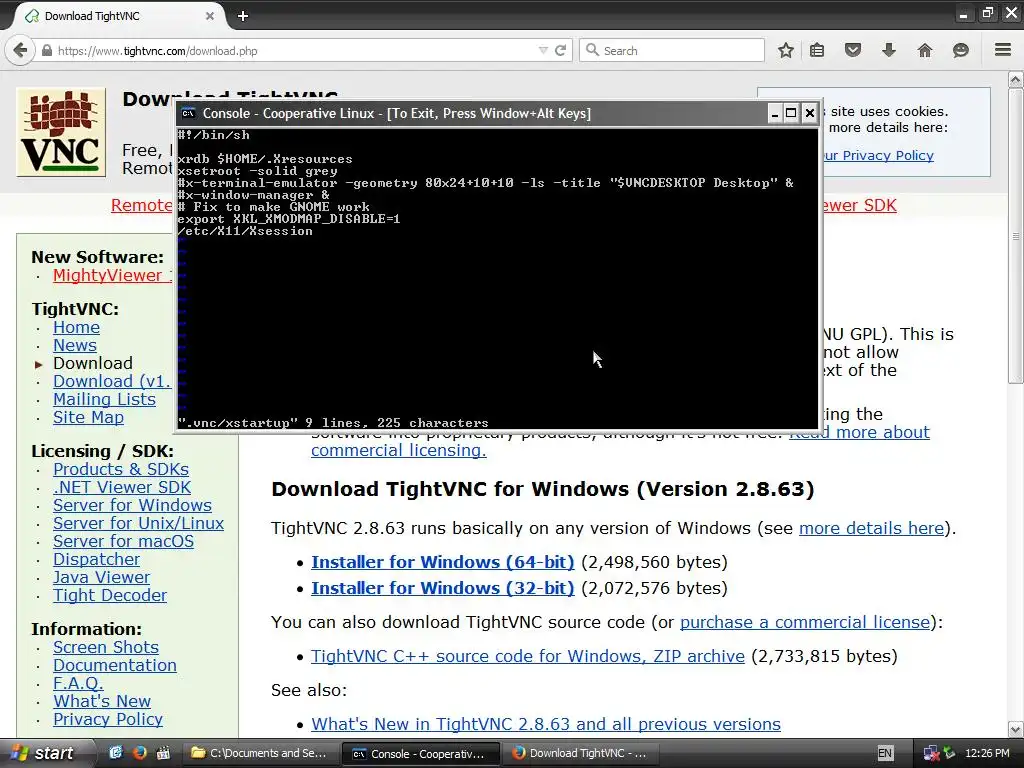Screen dimensions: 1024x768
Task: Open the .NET Viewer SDK link
Action: (122, 487)
